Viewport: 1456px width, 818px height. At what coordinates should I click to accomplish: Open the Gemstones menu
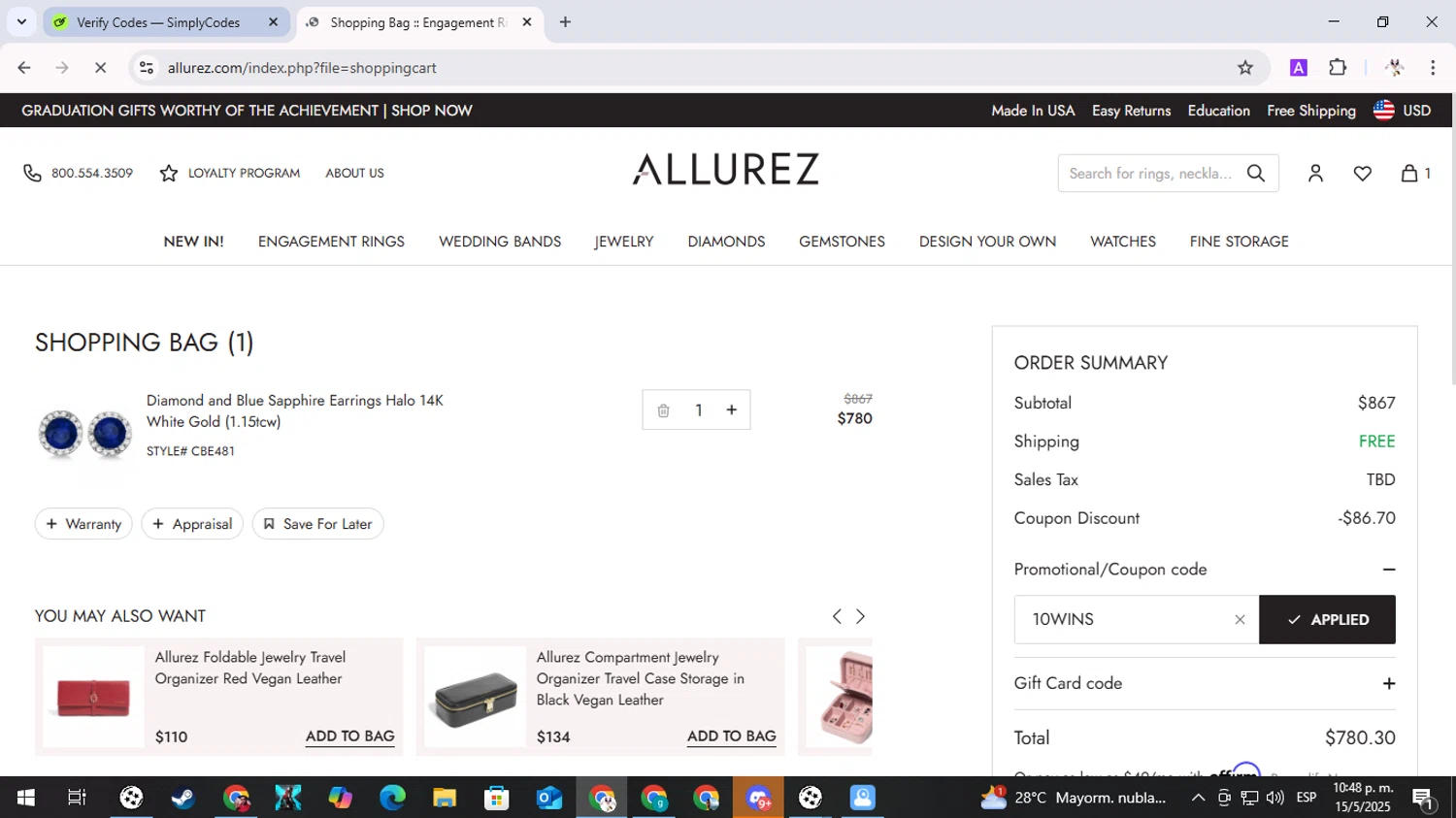click(x=842, y=242)
